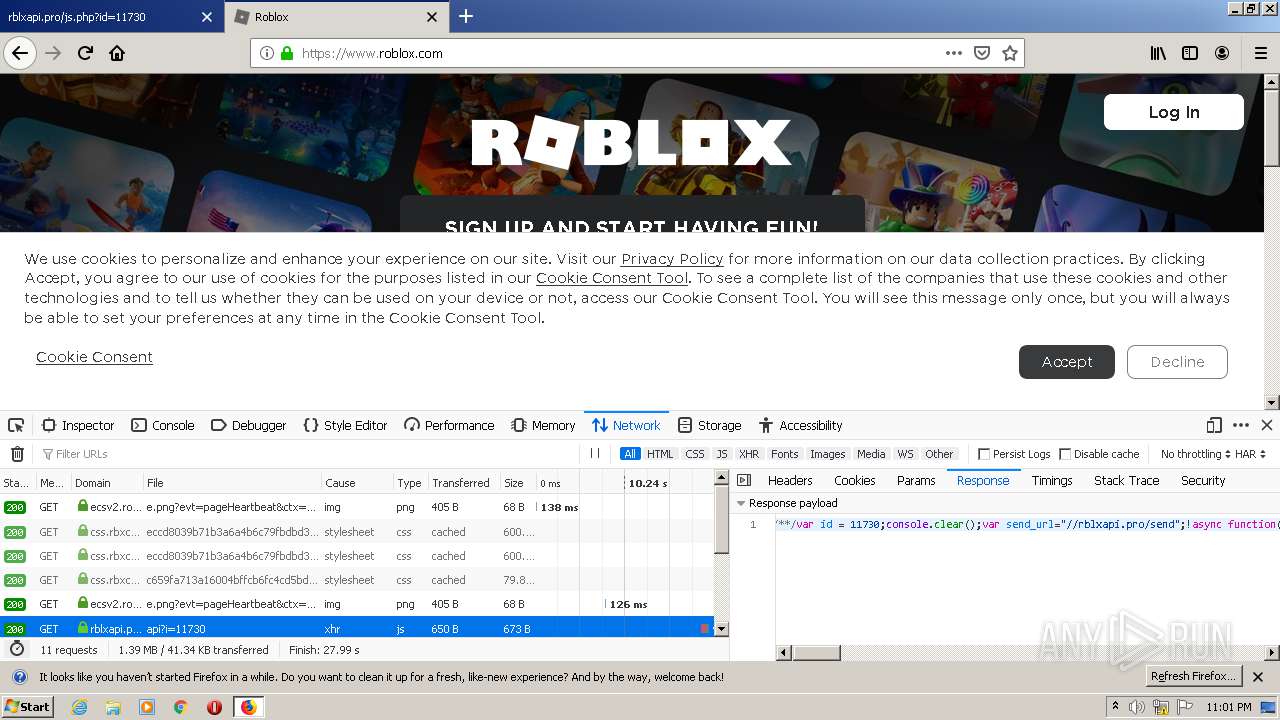Open Opera from the taskbar
Image resolution: width=1280 pixels, height=720 pixels.
pos(214,707)
